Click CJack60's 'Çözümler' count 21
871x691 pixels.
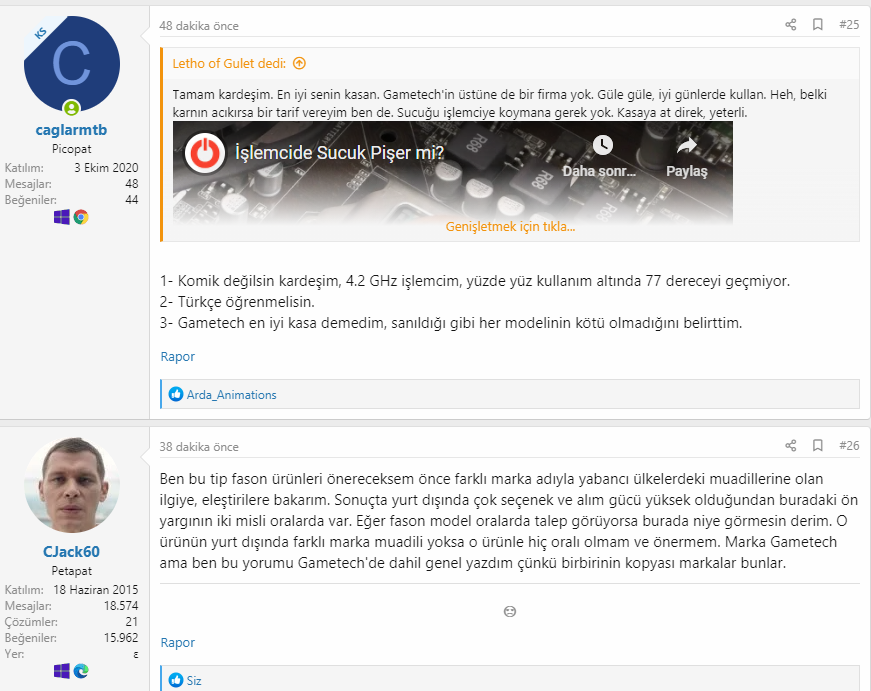(x=132, y=622)
